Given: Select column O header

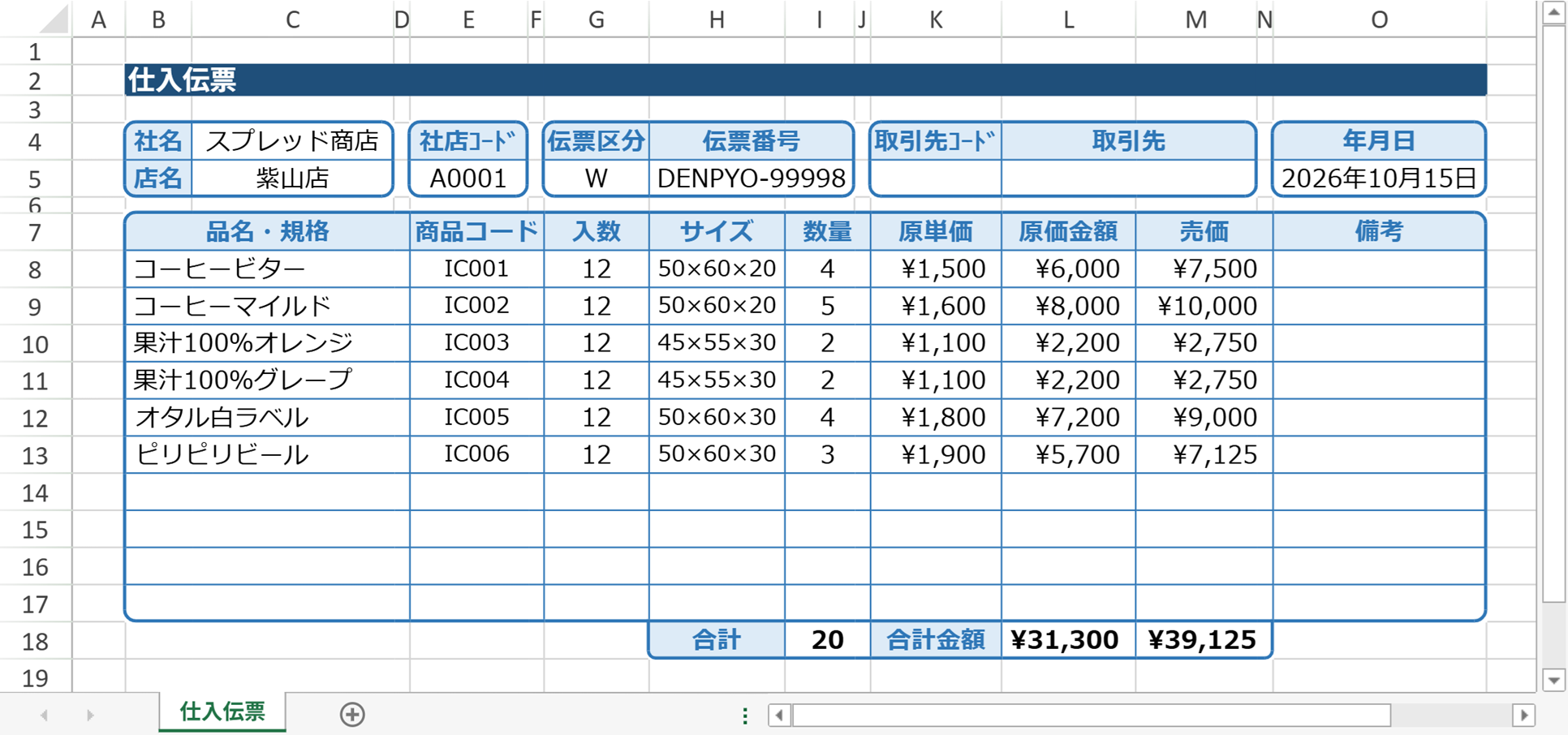Looking at the screenshot, I should click(x=1379, y=19).
